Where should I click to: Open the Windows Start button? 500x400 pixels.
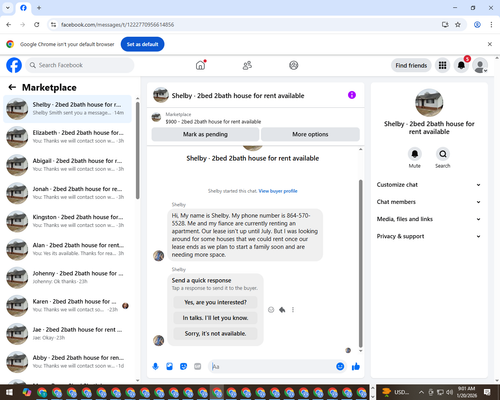click(9, 392)
